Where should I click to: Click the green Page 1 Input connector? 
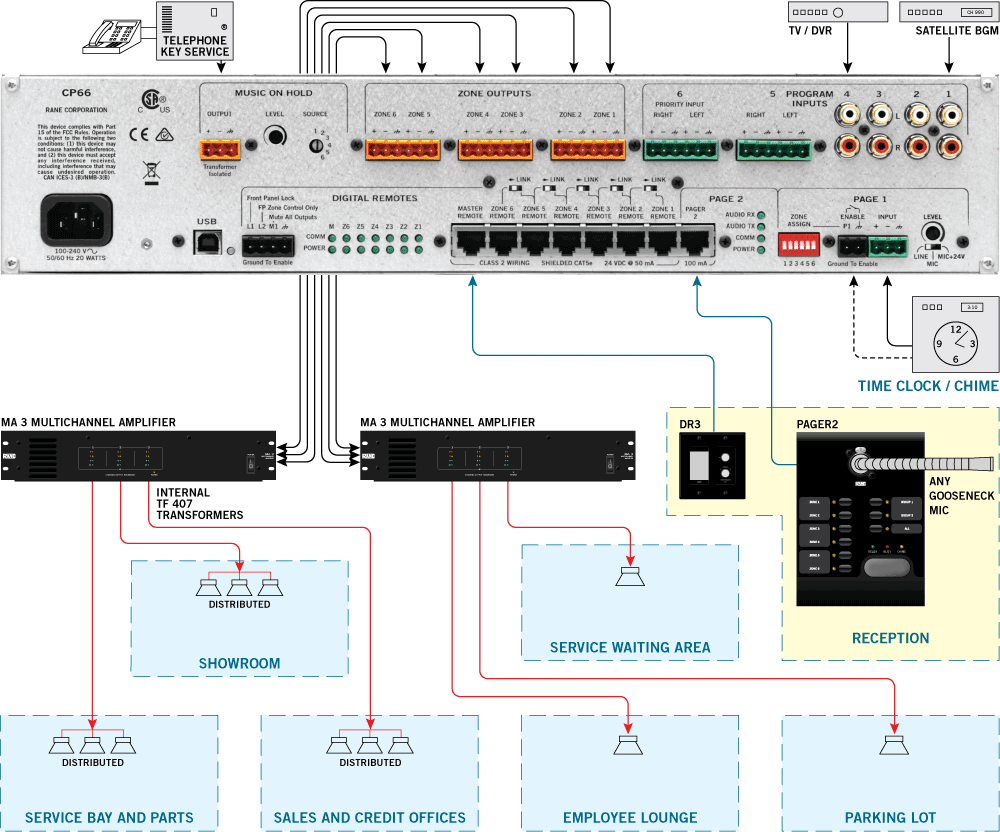click(888, 245)
